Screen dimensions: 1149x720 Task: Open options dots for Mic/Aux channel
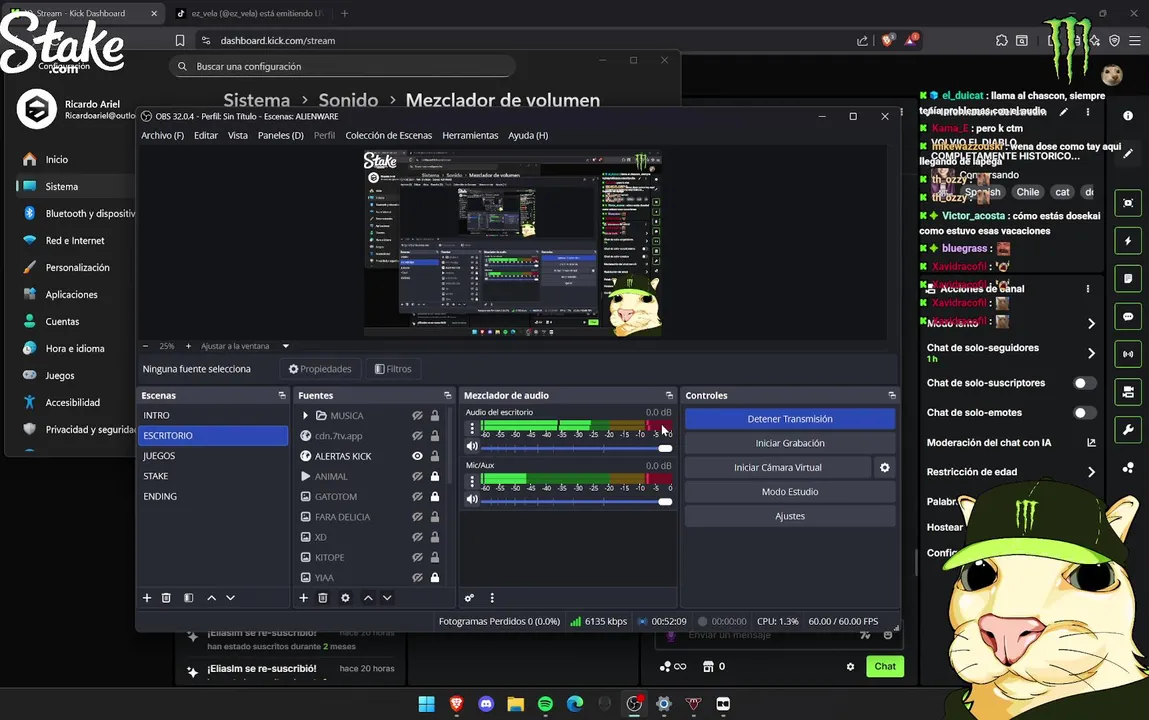point(472,480)
